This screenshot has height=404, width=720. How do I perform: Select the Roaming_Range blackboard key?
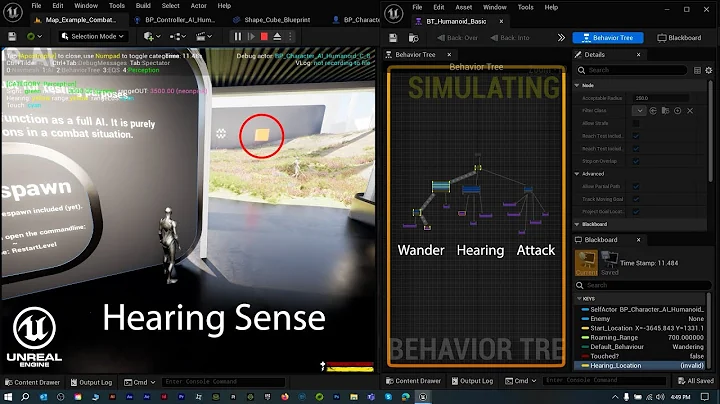(x=642, y=337)
